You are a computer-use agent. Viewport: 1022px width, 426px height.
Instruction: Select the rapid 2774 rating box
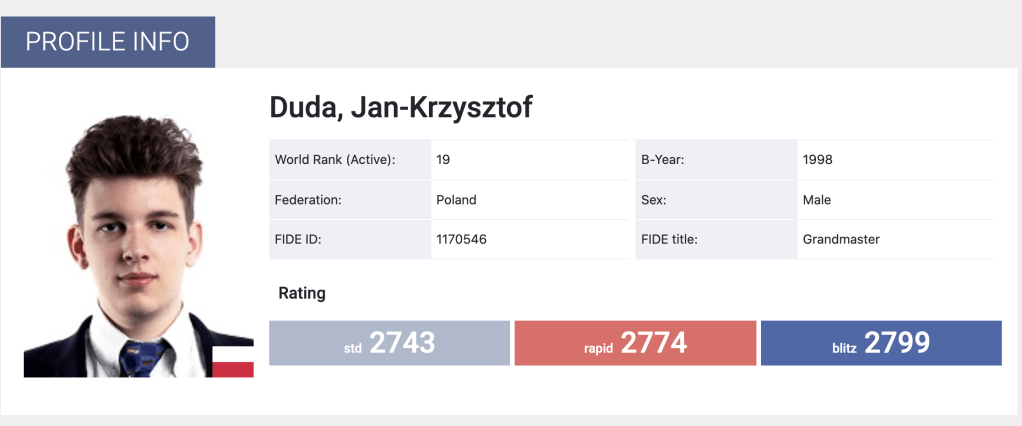point(635,343)
